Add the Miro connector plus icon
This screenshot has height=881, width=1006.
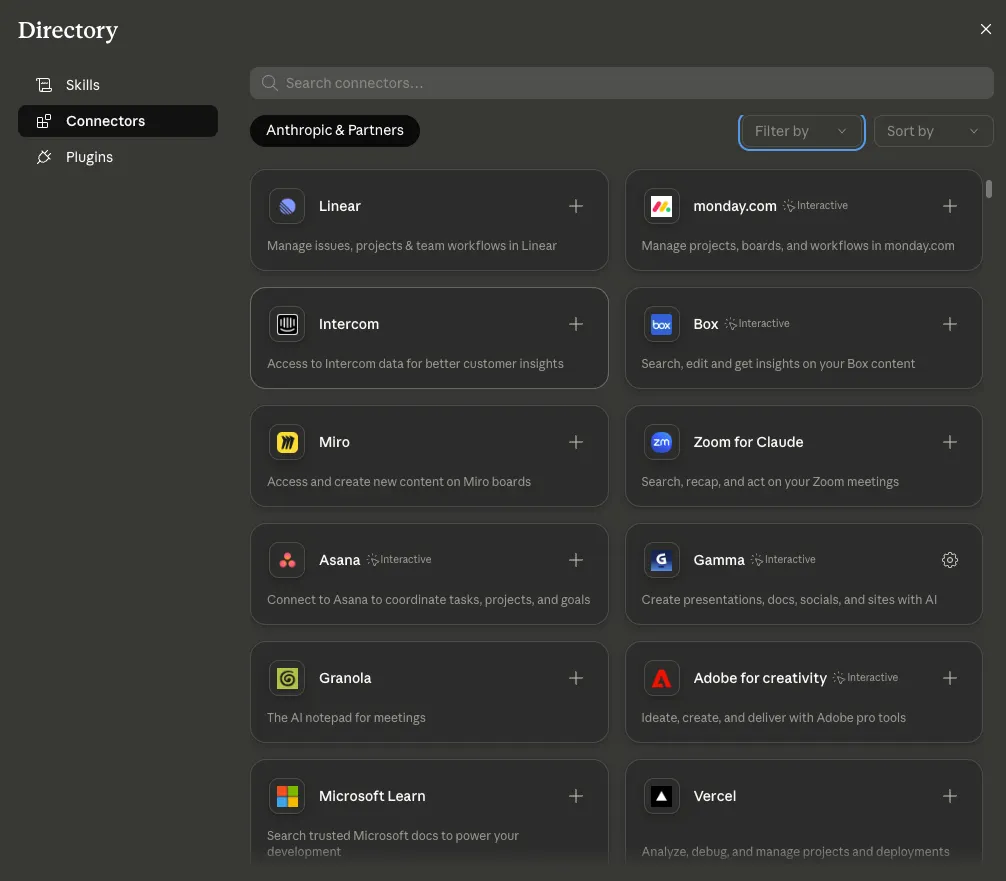click(575, 442)
